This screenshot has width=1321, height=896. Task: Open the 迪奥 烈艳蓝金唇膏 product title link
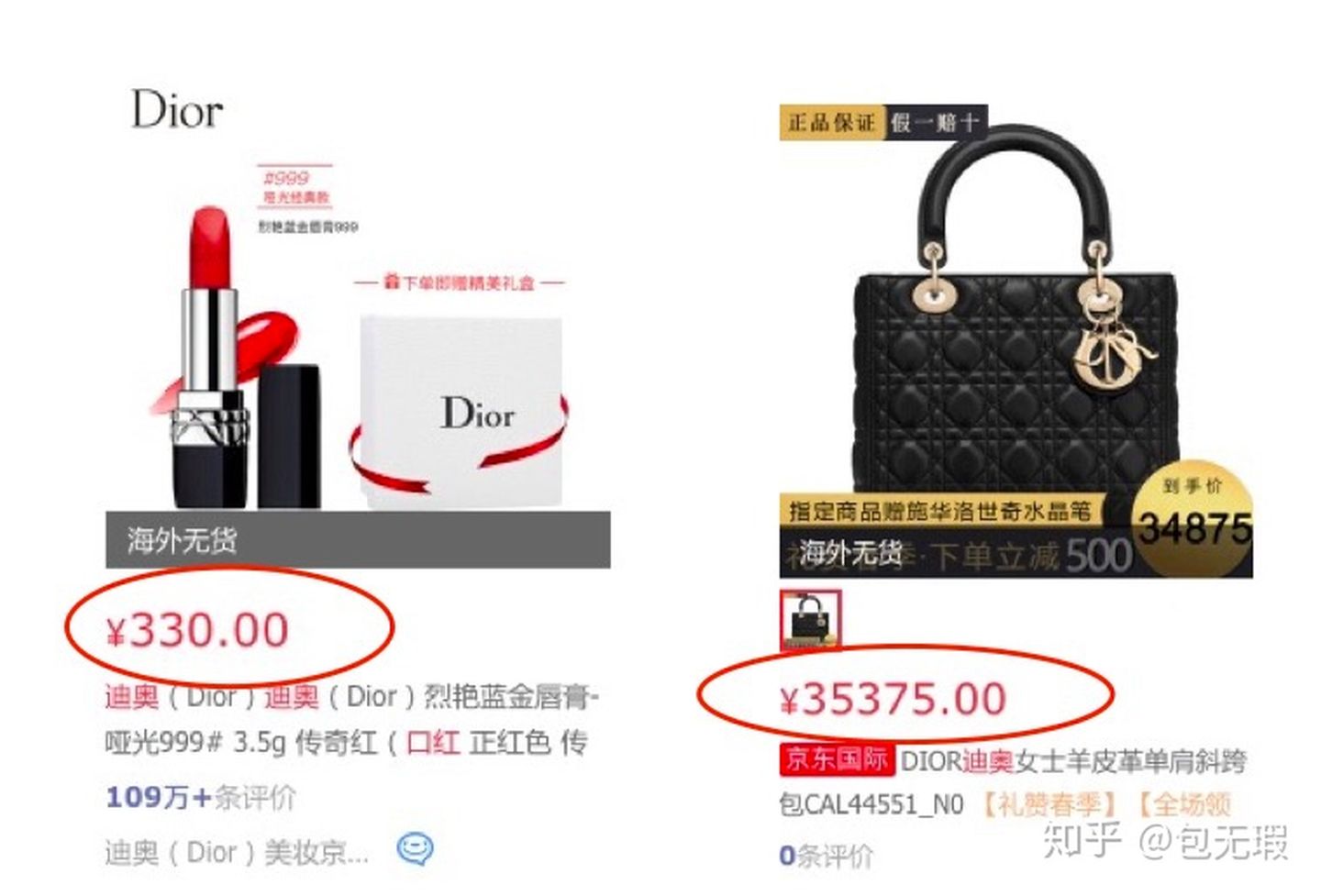pos(351,719)
